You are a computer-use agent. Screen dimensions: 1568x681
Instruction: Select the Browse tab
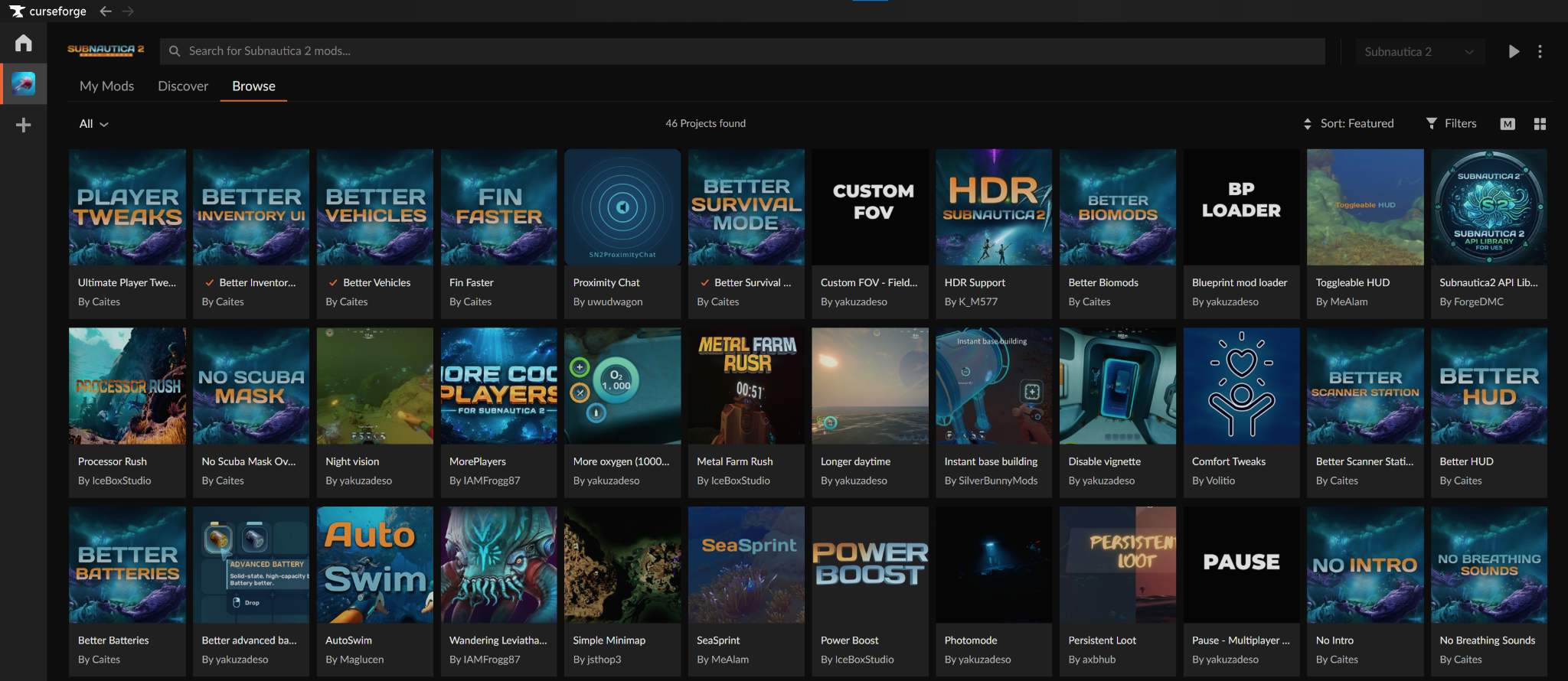(x=253, y=86)
